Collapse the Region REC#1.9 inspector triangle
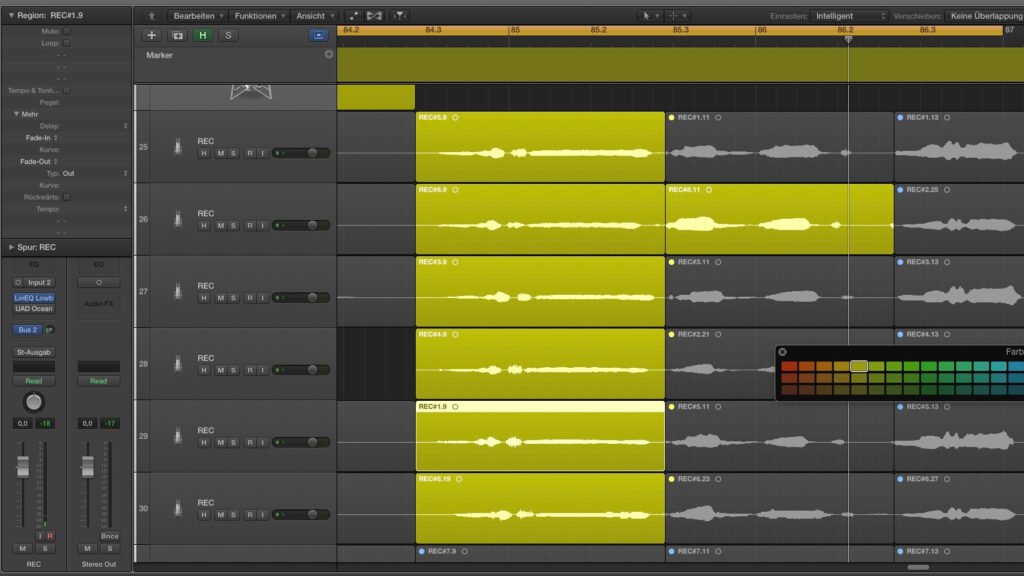Screen dimensions: 1024x576 coord(11,15)
